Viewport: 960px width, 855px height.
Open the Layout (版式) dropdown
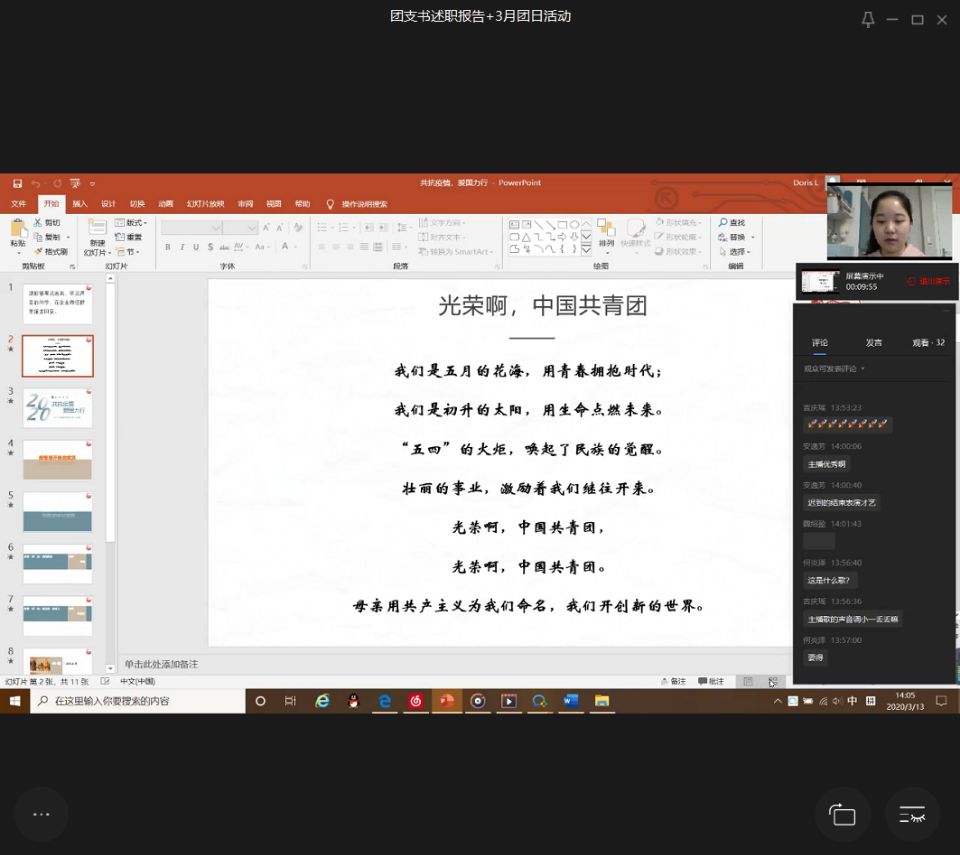coord(131,223)
